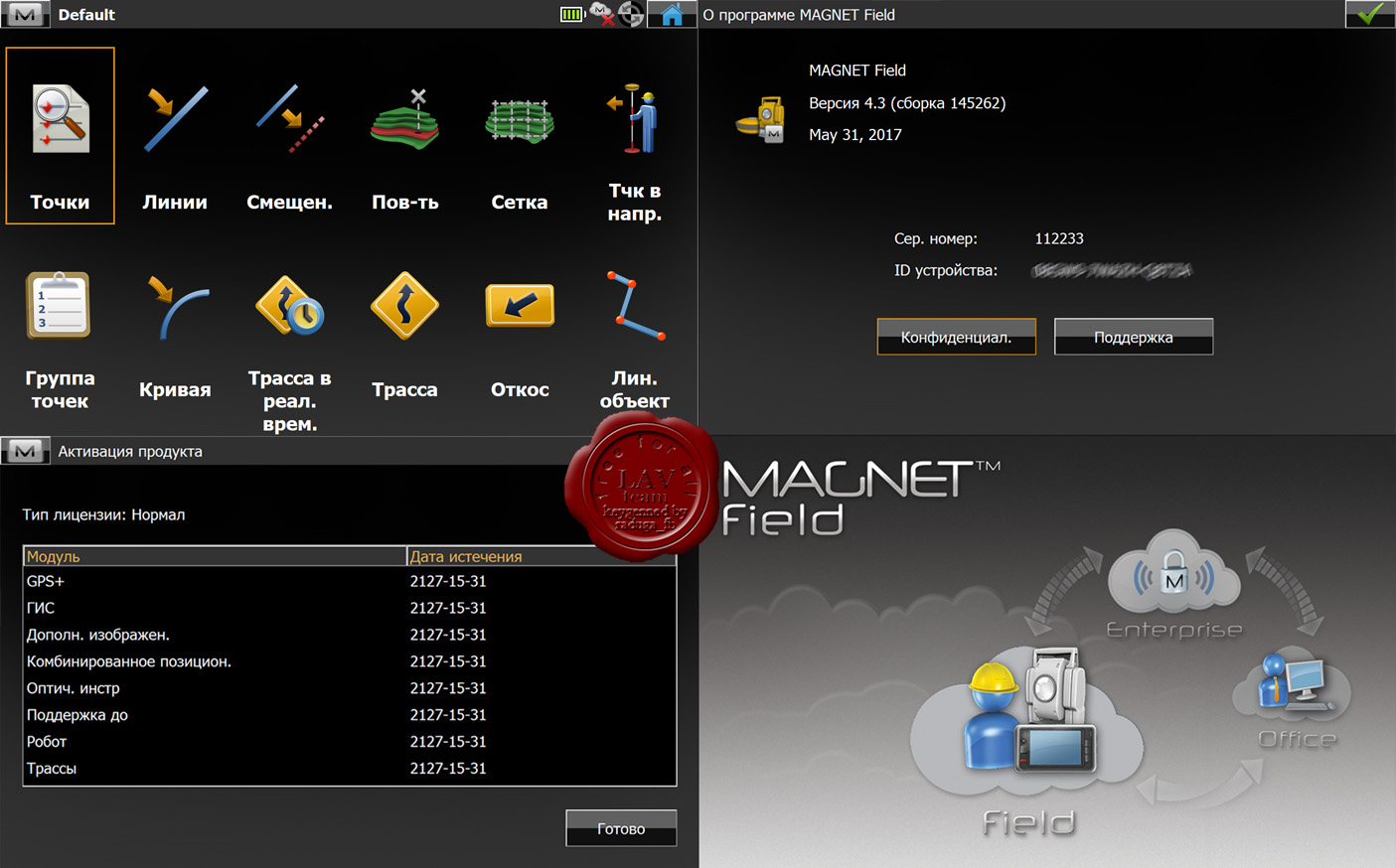
Task: Click the M menu button beside Default
Action: (25, 14)
